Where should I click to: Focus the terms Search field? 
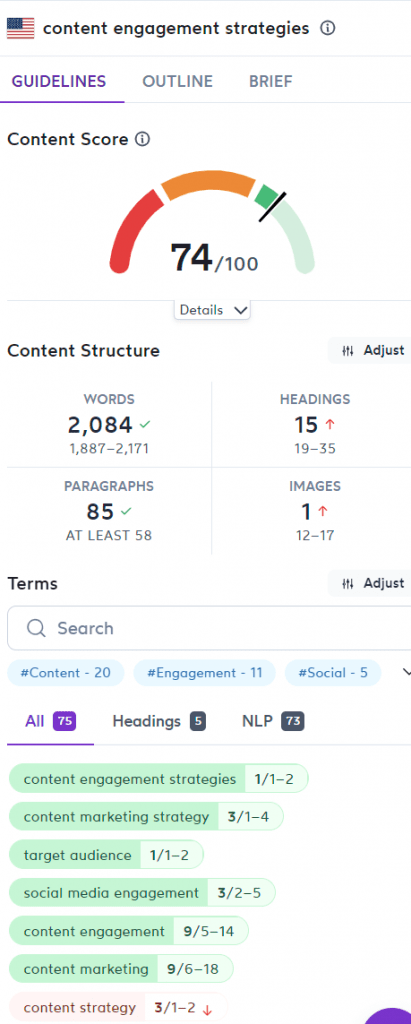point(209,628)
